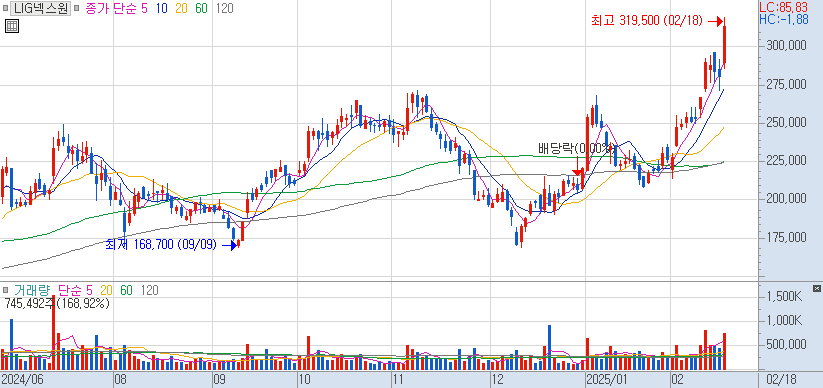Click the 09 month axis label

click(x=219, y=379)
